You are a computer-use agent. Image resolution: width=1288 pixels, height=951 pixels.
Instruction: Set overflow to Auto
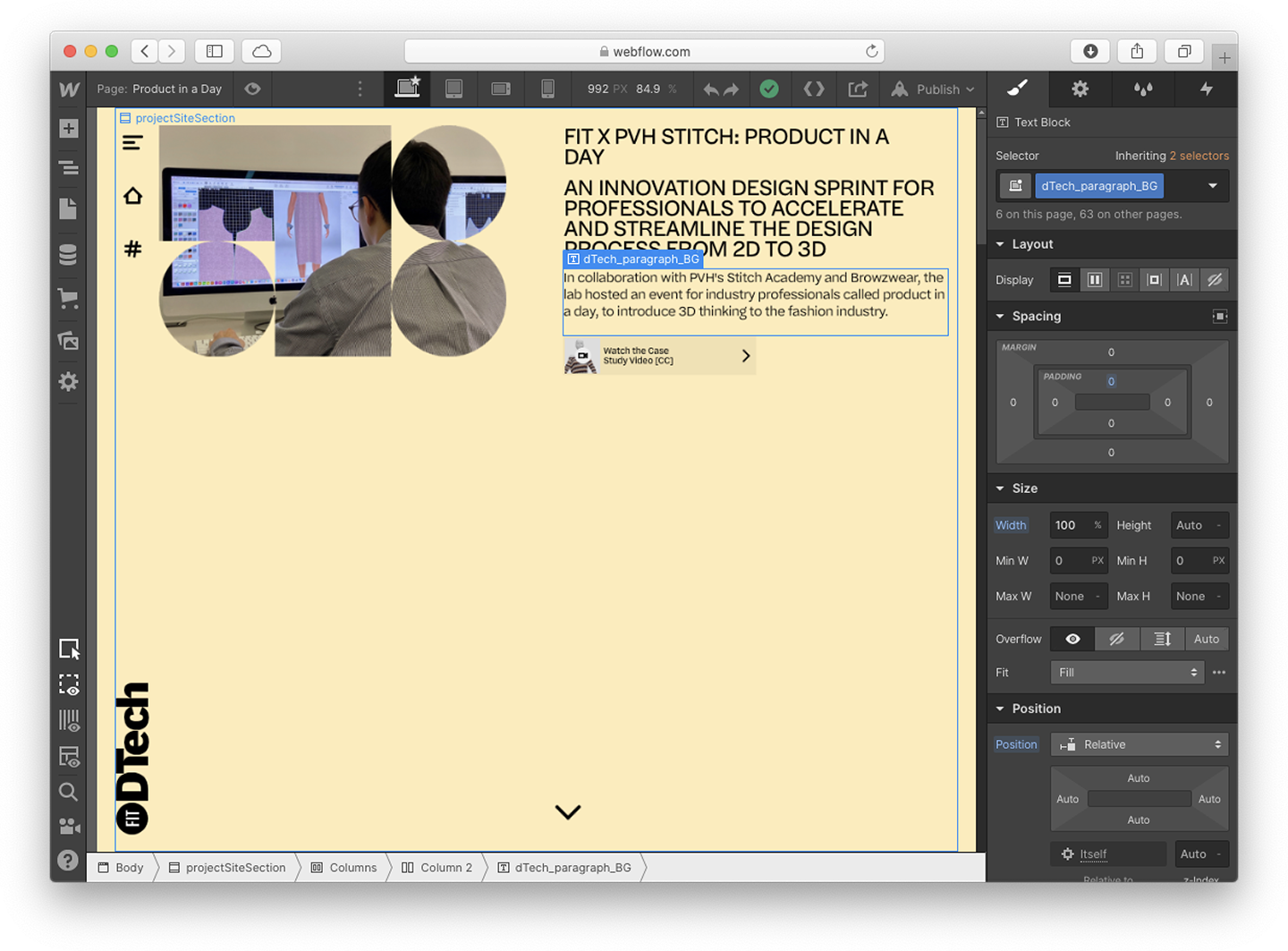click(1207, 639)
